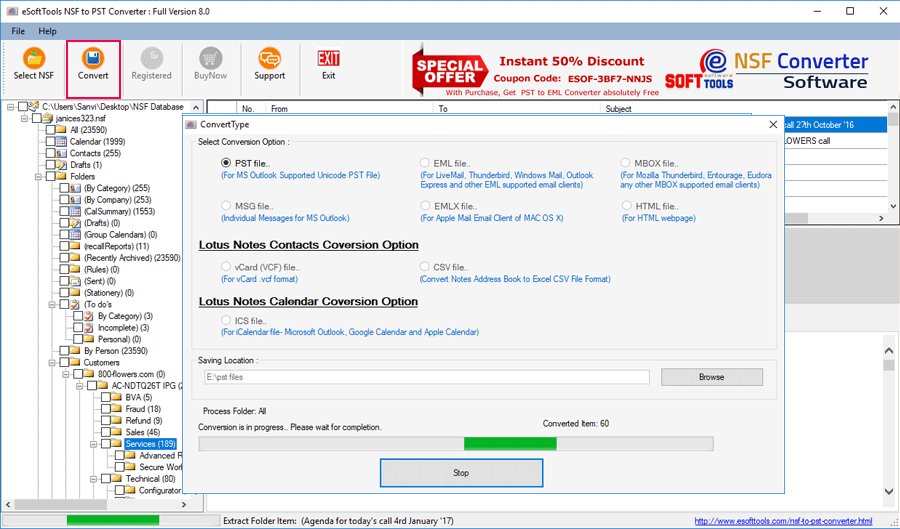Click the Registered key icon

[x=152, y=59]
